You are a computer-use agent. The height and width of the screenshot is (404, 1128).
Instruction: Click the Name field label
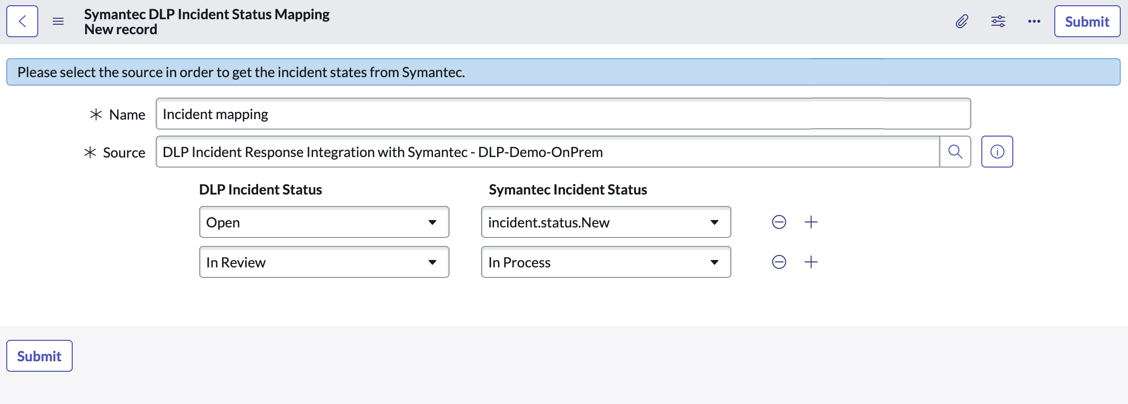coord(127,114)
